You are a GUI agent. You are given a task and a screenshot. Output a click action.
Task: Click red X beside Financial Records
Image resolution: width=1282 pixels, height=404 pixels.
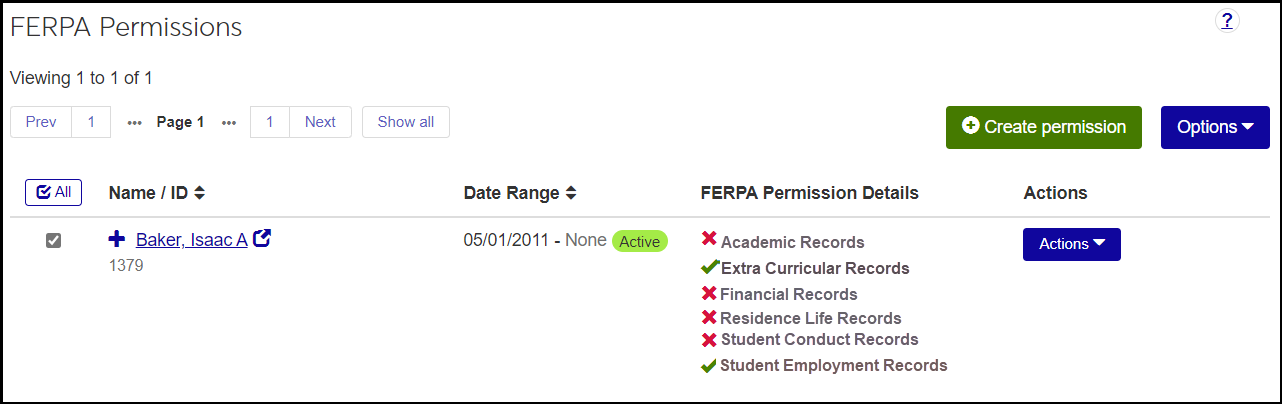click(x=709, y=293)
